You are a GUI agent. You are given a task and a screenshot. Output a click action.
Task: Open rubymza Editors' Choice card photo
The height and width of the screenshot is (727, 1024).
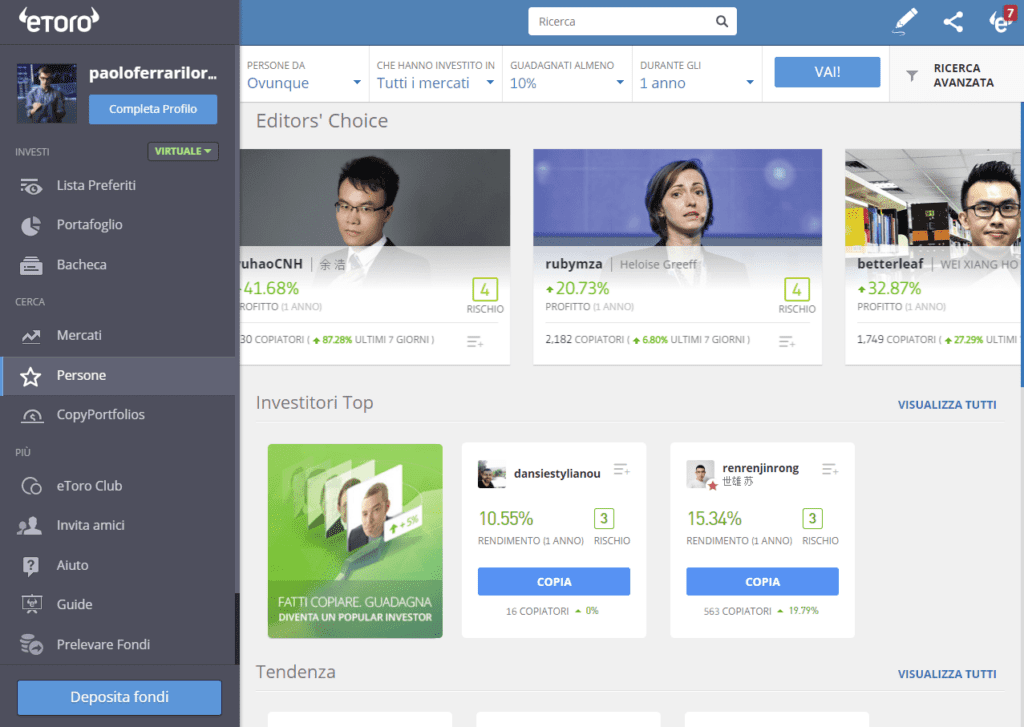(677, 198)
